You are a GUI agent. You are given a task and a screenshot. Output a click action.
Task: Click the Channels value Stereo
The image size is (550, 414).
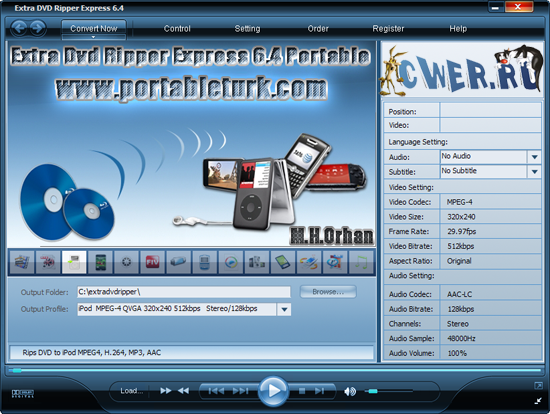(x=458, y=324)
